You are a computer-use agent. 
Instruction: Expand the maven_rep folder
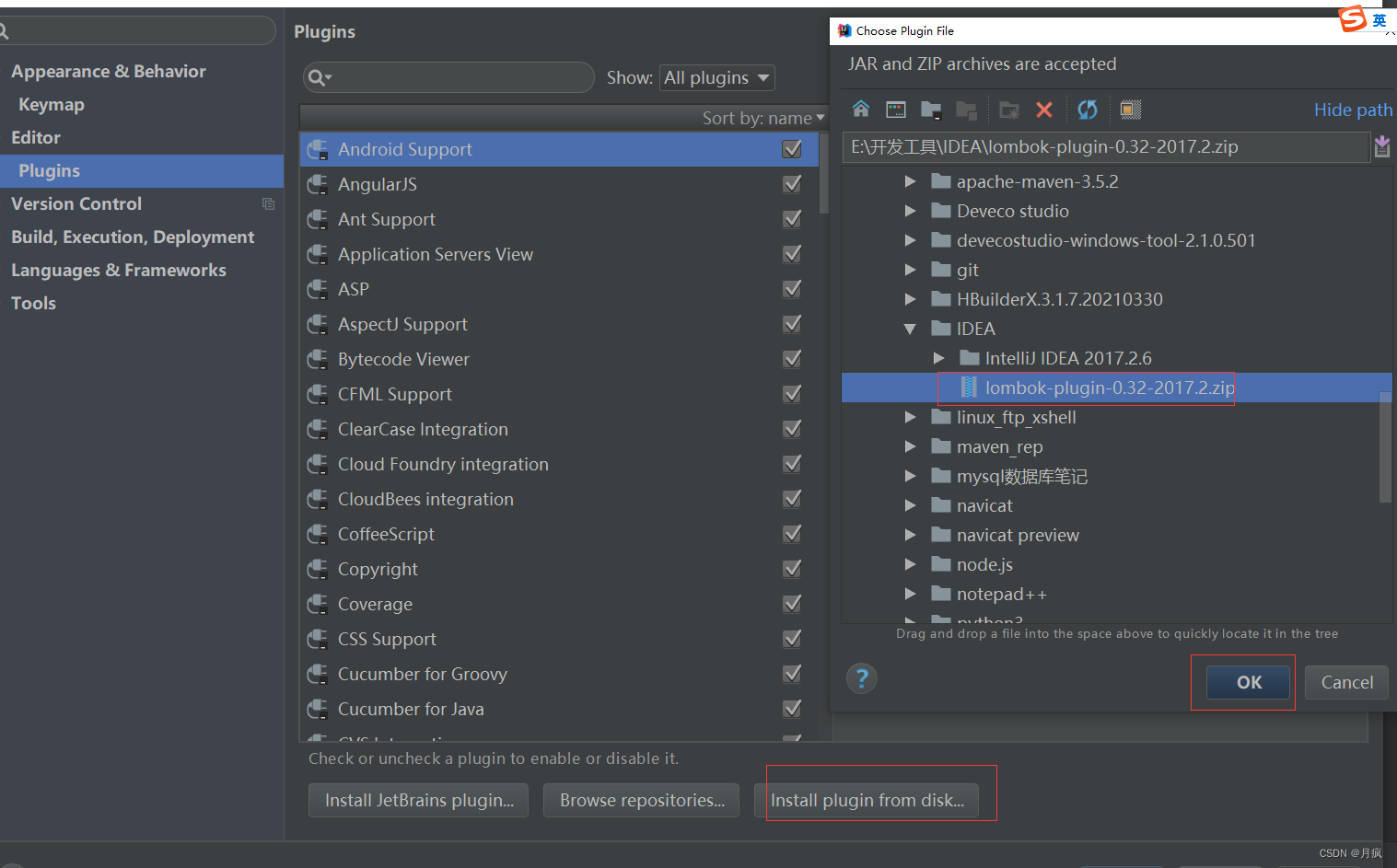(x=910, y=446)
